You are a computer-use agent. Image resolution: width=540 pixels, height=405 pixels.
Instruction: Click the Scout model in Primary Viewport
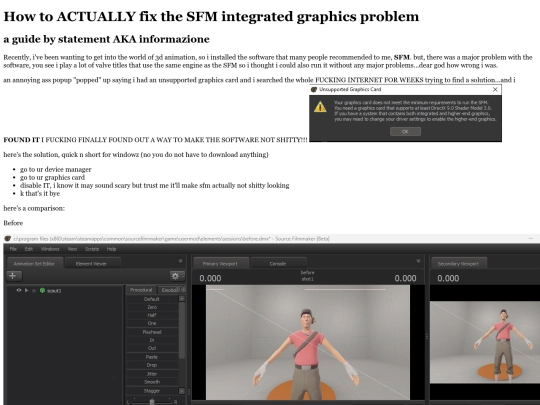306,355
